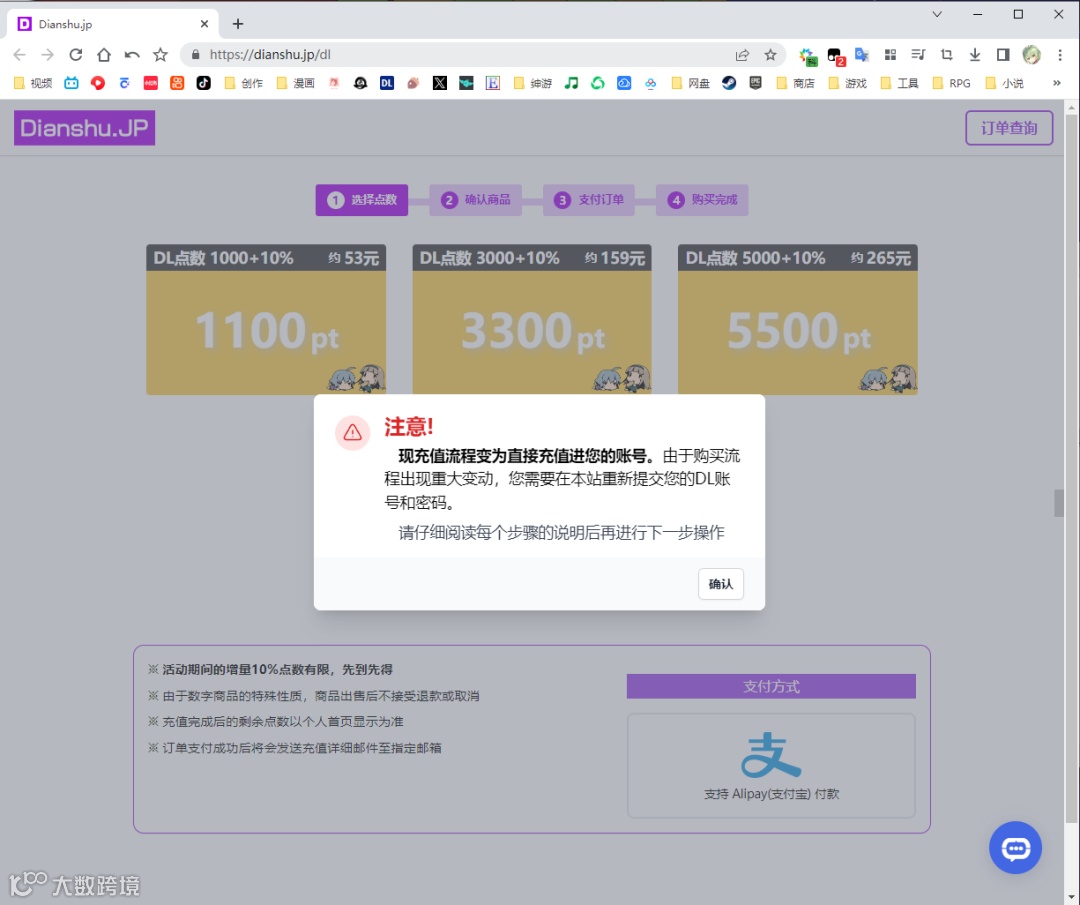This screenshot has width=1080, height=905.
Task: Open the tab search chevron in title bar
Action: pos(937,14)
